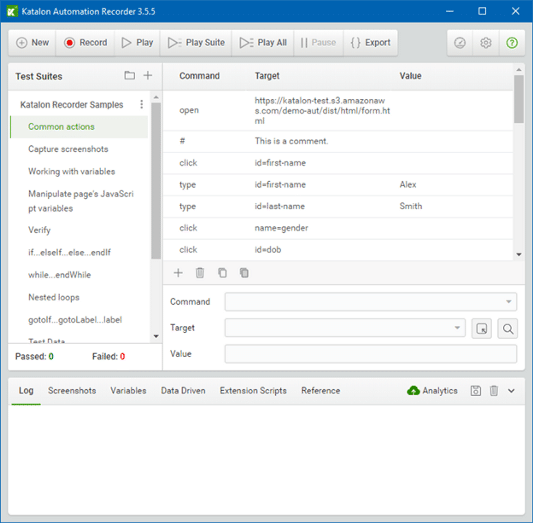This screenshot has width=533, height=523.
Task: Open the speed gauge icon in toolbar
Action: (460, 43)
